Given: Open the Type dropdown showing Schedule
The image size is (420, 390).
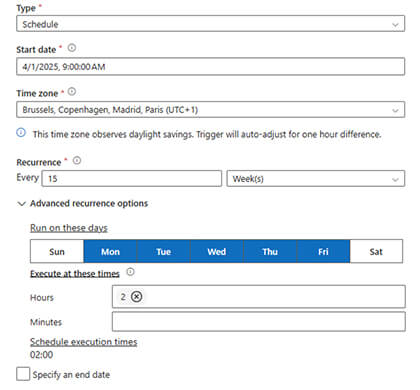Looking at the screenshot, I should click(x=210, y=24).
